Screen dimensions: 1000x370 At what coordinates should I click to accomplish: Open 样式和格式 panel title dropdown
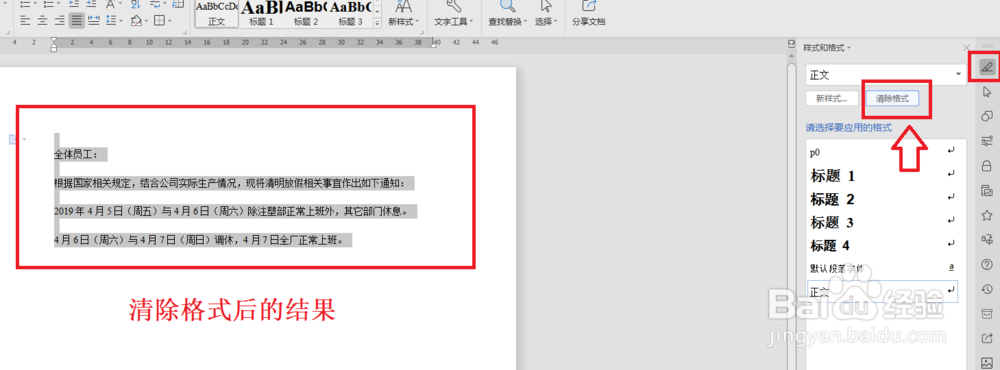(827, 48)
